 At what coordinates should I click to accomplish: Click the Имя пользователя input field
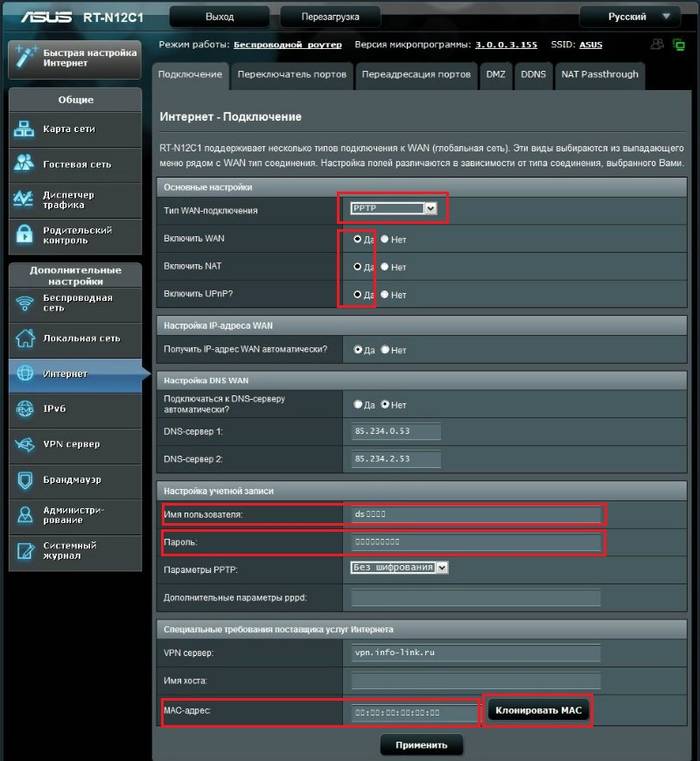point(475,514)
